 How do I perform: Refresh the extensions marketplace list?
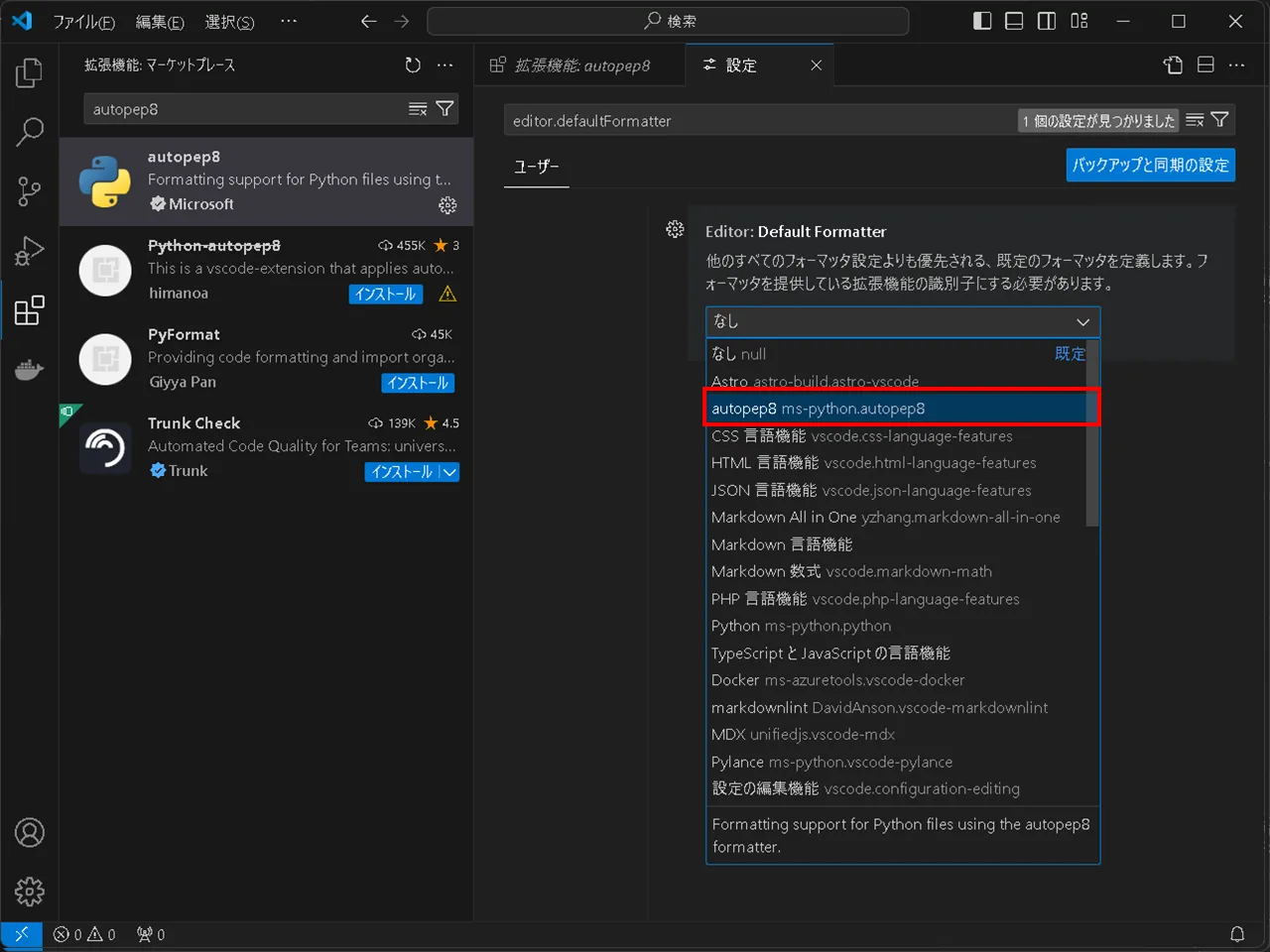pyautogui.click(x=413, y=65)
